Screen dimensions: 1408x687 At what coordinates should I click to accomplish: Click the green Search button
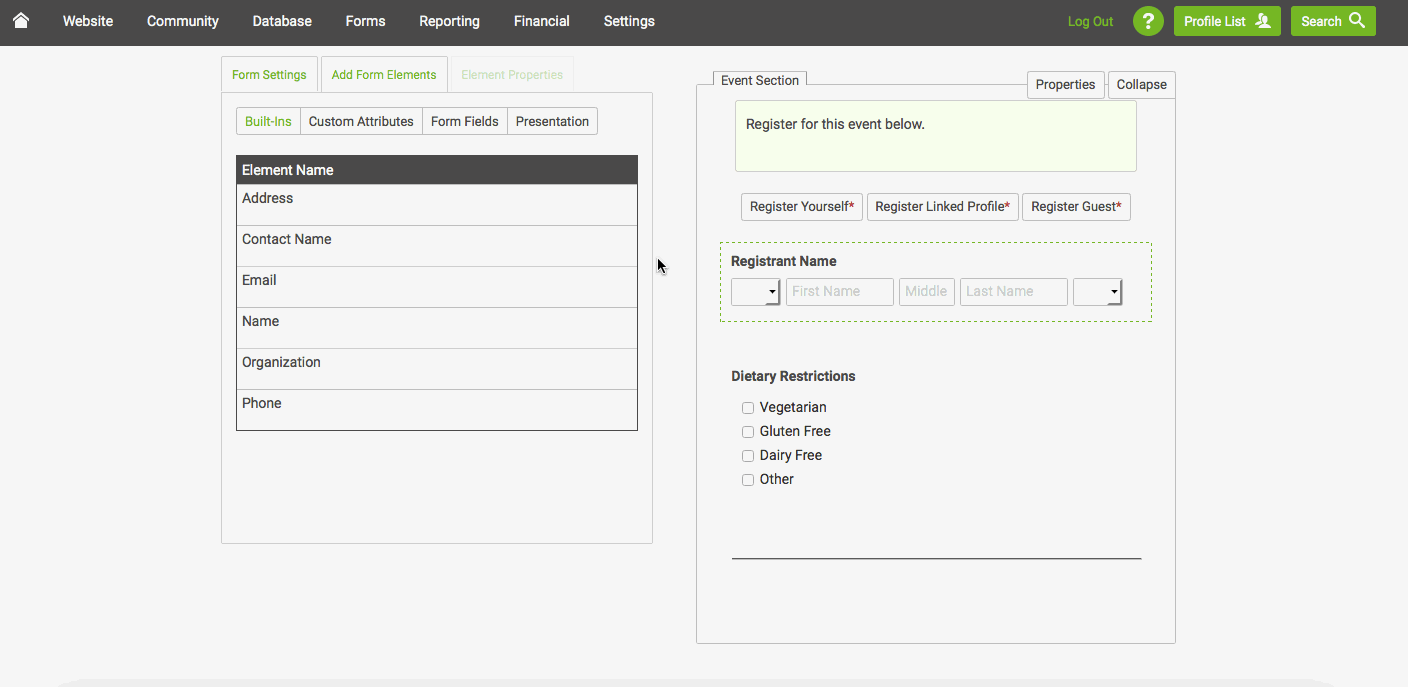[1333, 21]
